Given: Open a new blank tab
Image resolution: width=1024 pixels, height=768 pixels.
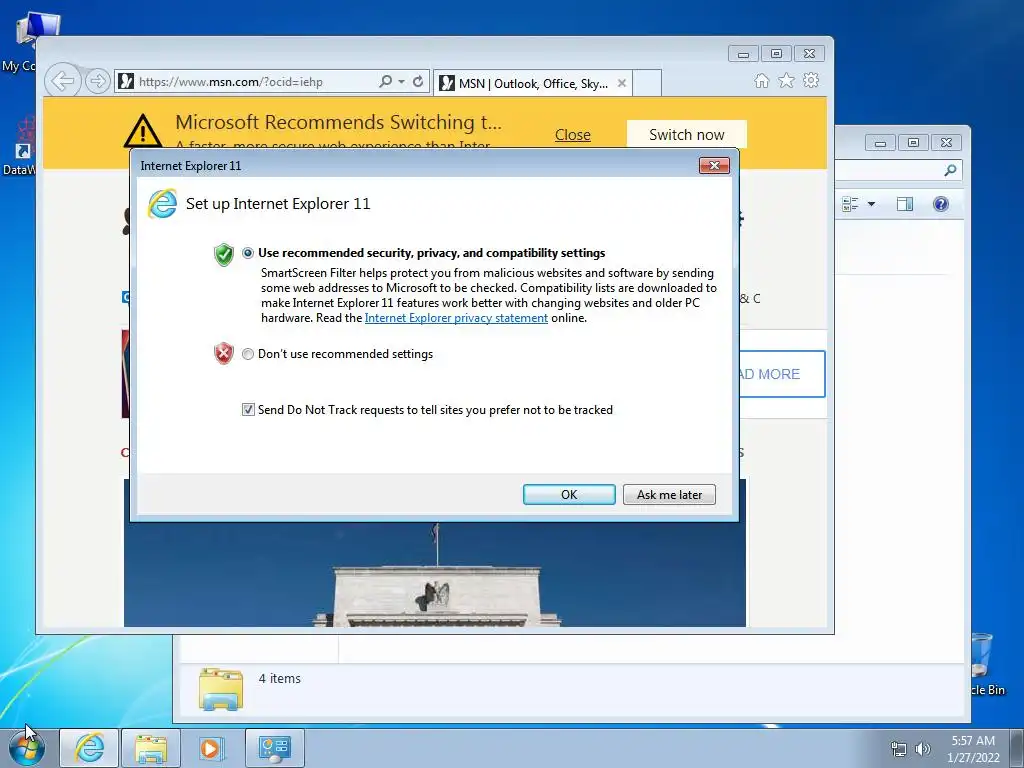Looking at the screenshot, I should (x=647, y=84).
